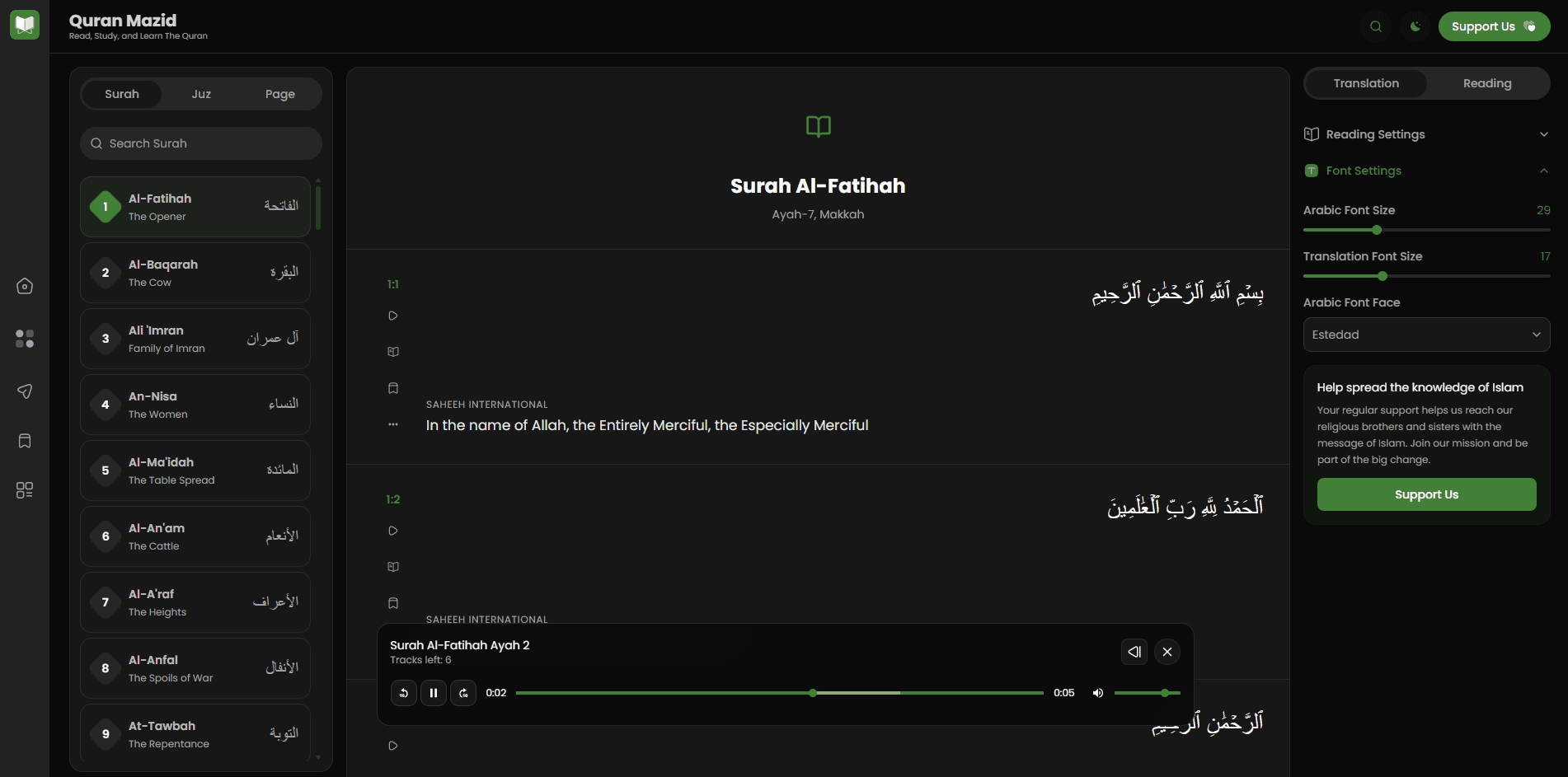Click the open book icon above surah title
This screenshot has height=777, width=1568.
[819, 126]
